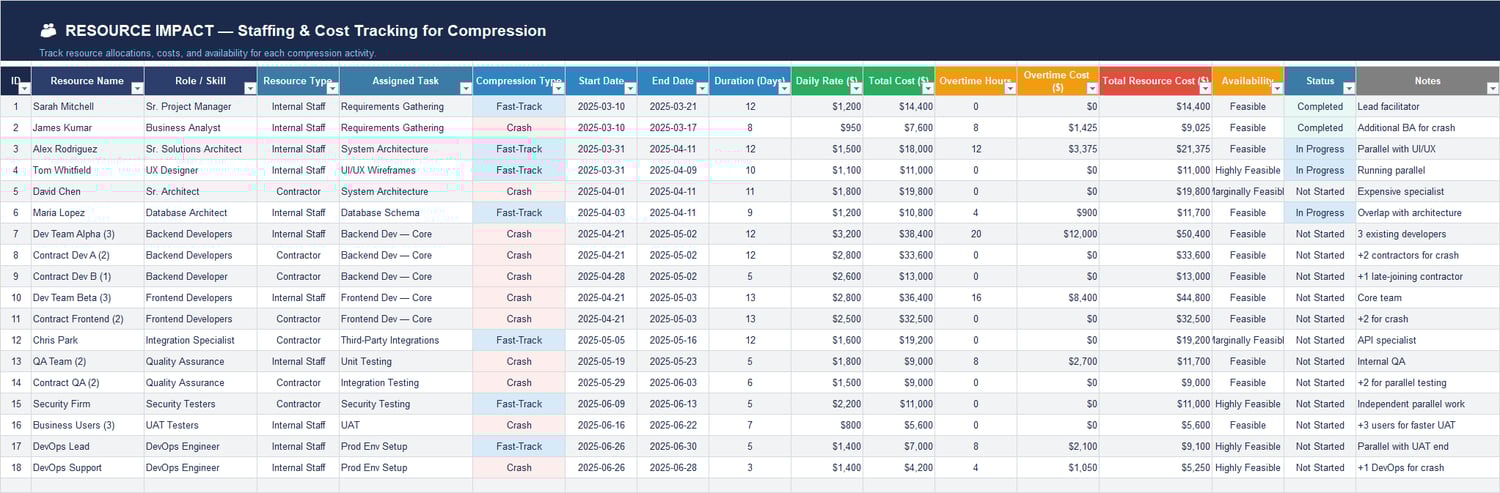Open the Resource Name filter dropdown
Screen dimensions: 1500x493
tap(138, 88)
